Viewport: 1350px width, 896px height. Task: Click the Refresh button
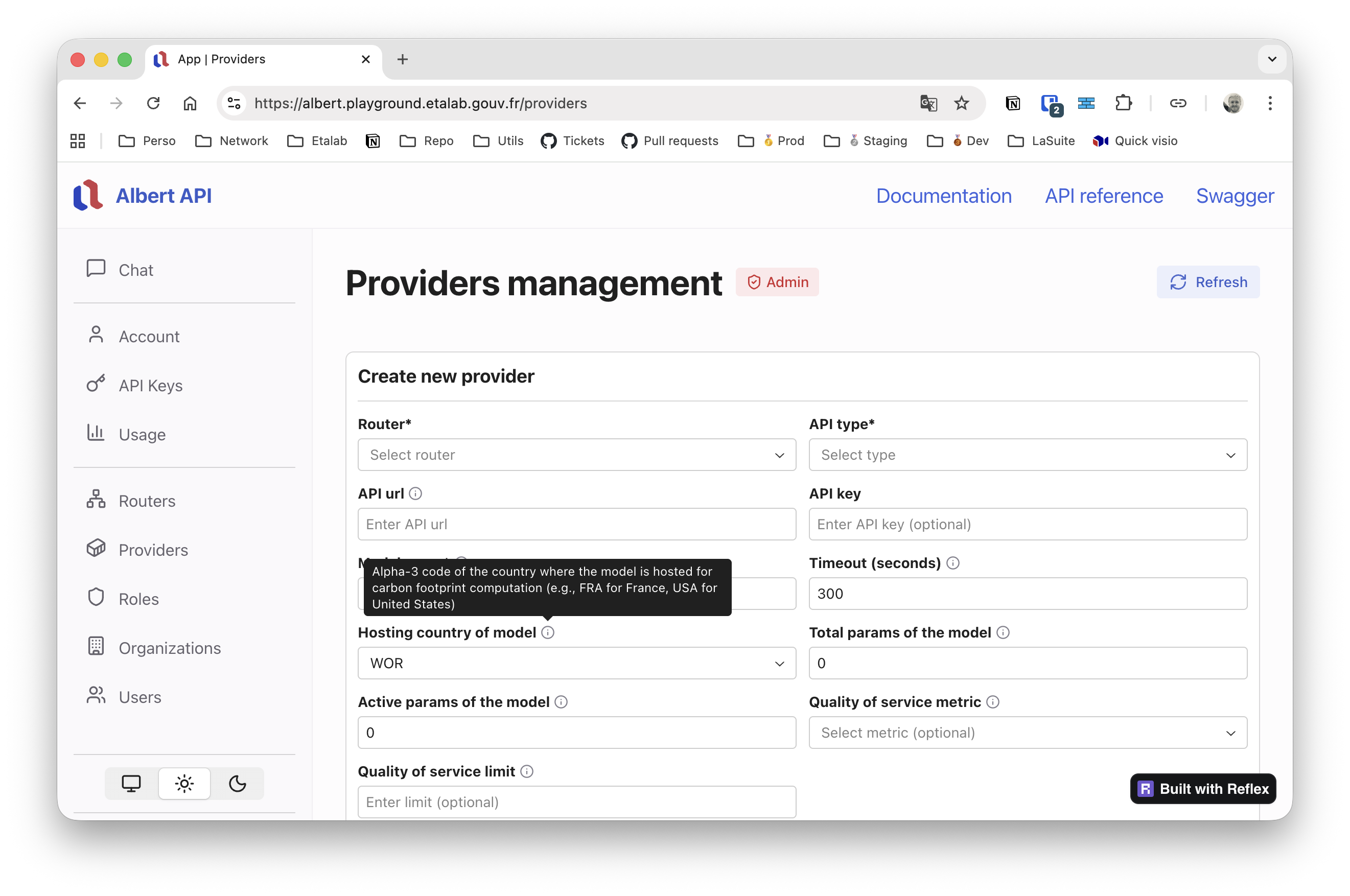coord(1207,281)
